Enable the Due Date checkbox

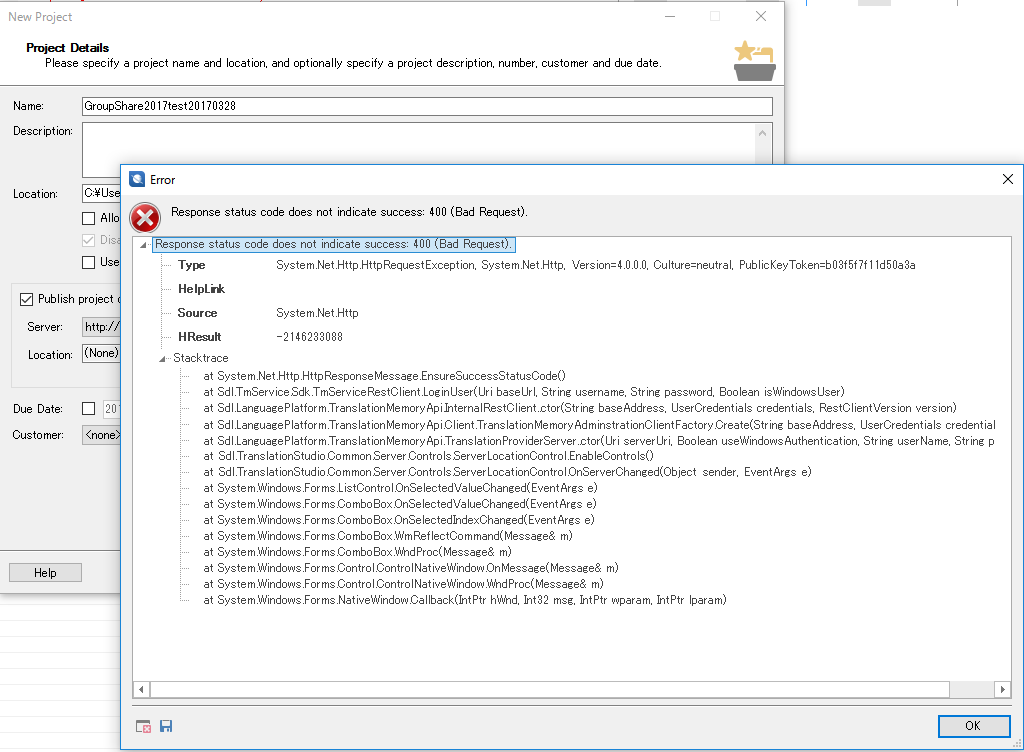pyautogui.click(x=88, y=409)
